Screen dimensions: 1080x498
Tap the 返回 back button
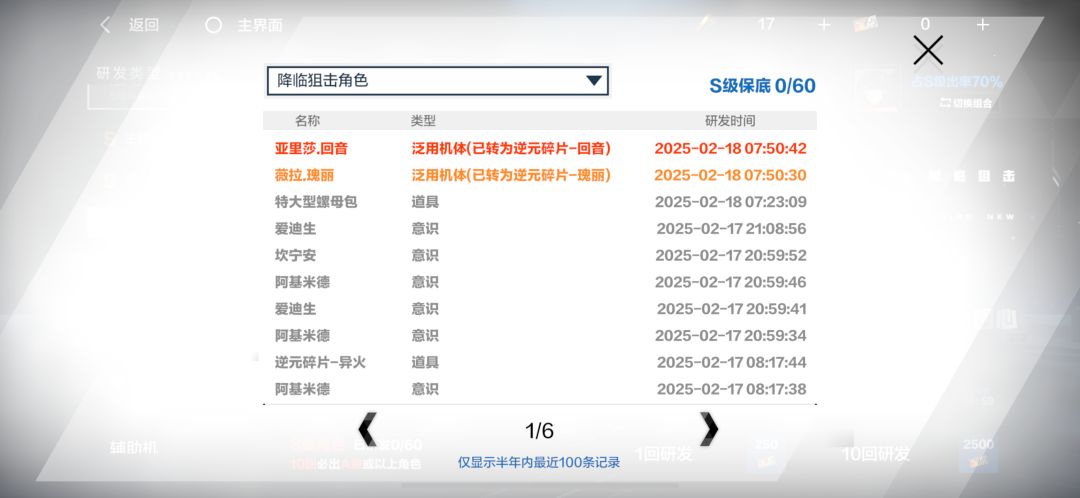coord(129,25)
